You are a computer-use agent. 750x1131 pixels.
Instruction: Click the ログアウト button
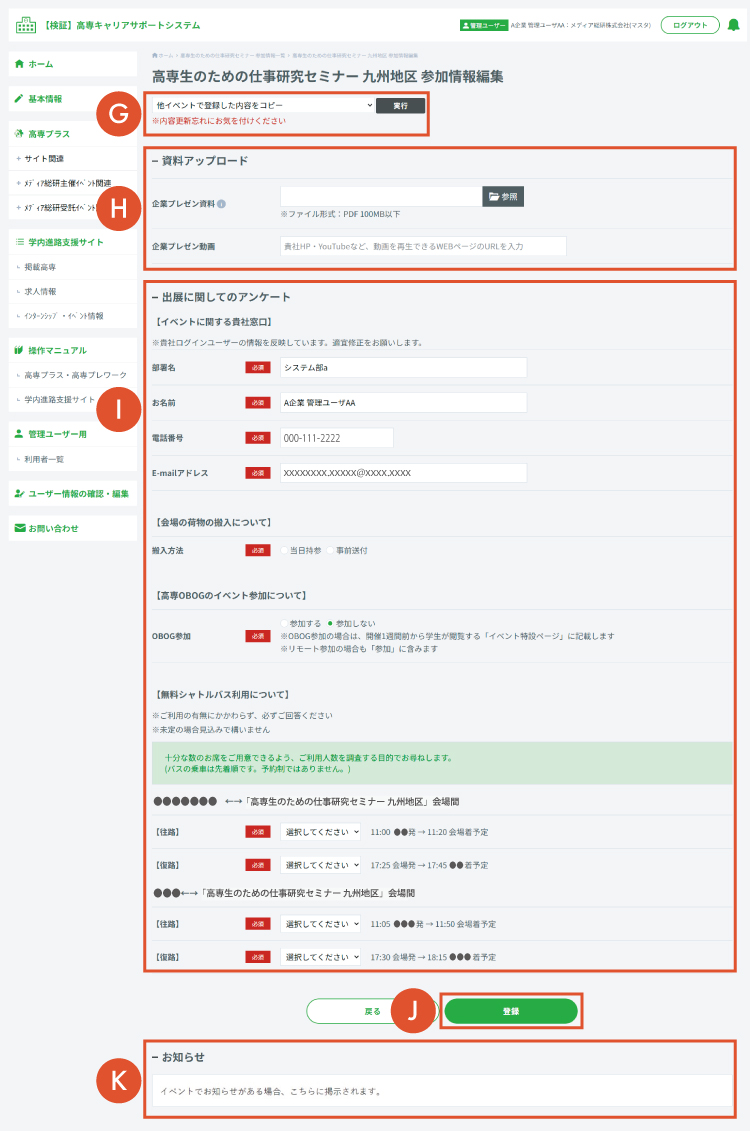pos(689,25)
